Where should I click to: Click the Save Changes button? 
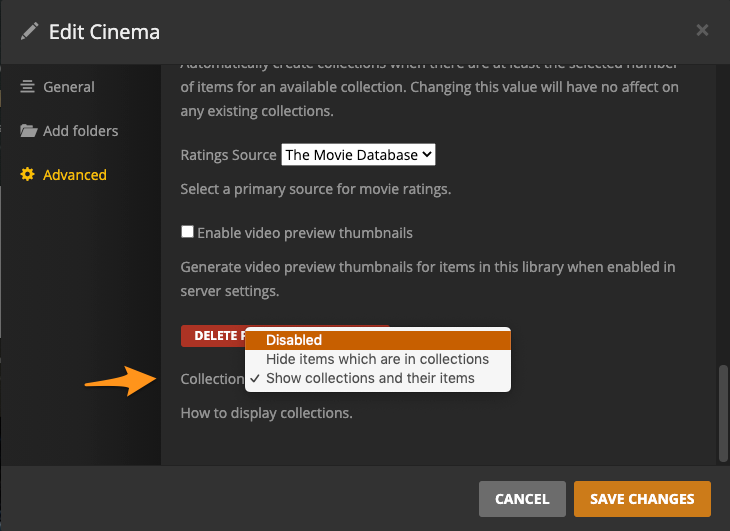point(641,499)
